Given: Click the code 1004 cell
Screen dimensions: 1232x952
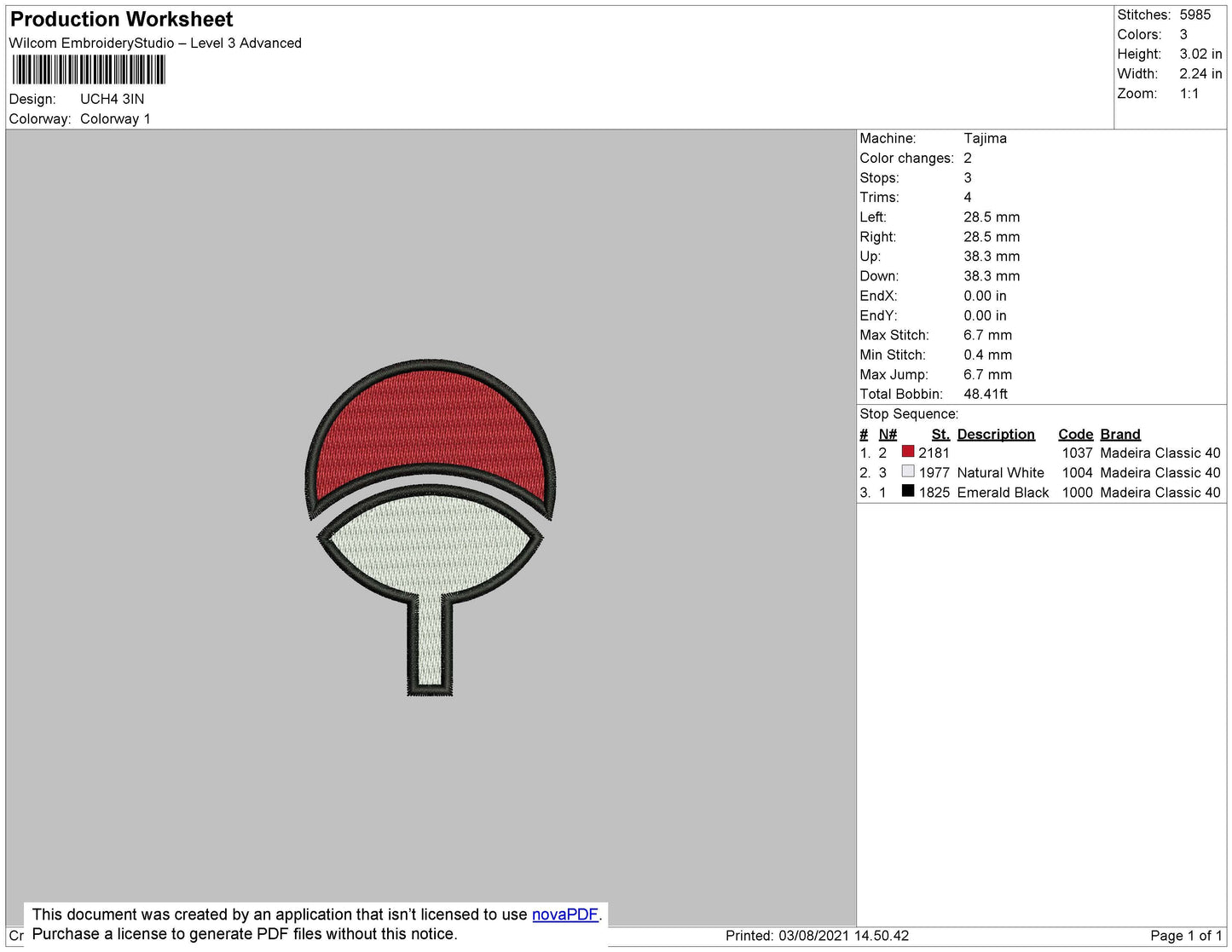Looking at the screenshot, I should tap(1077, 473).
